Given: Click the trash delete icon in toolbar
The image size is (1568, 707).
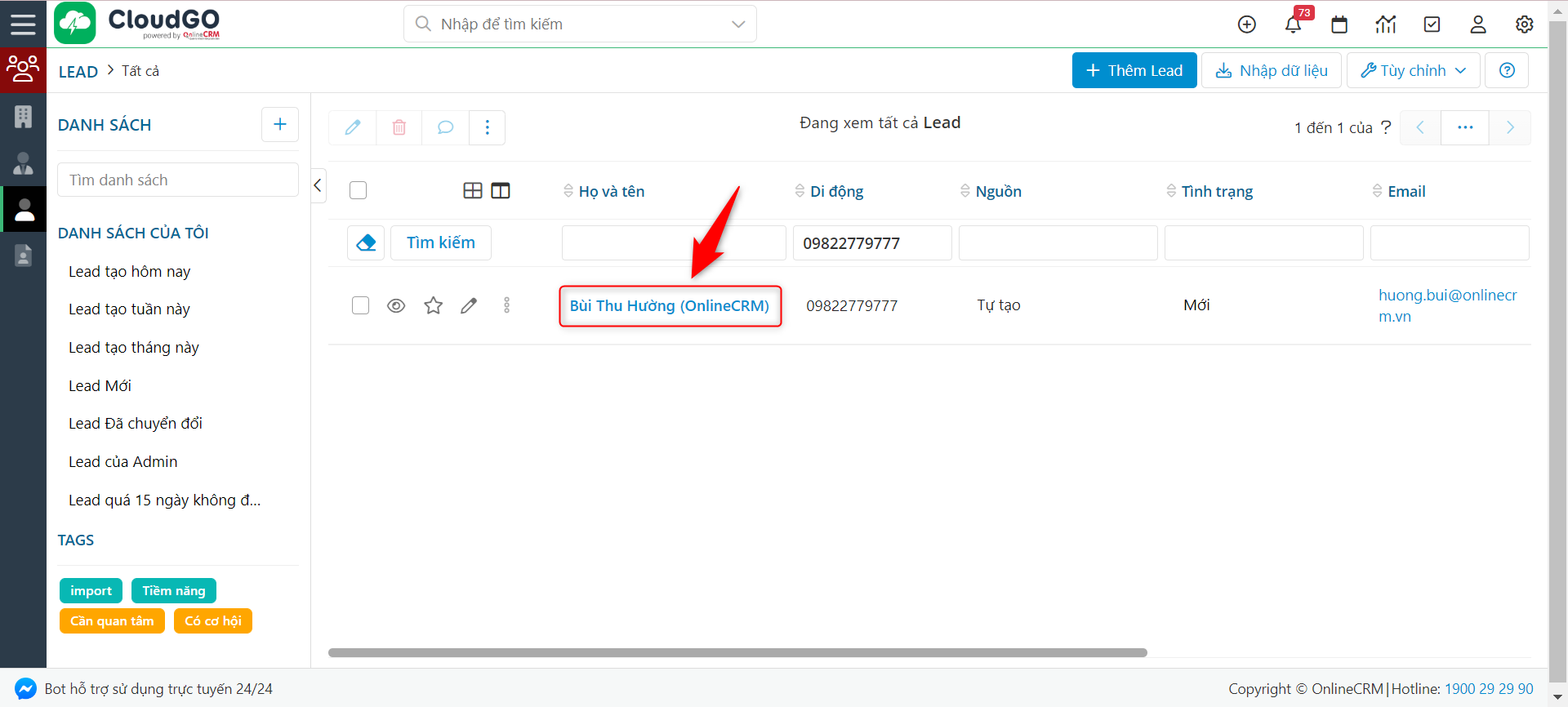Looking at the screenshot, I should [399, 127].
